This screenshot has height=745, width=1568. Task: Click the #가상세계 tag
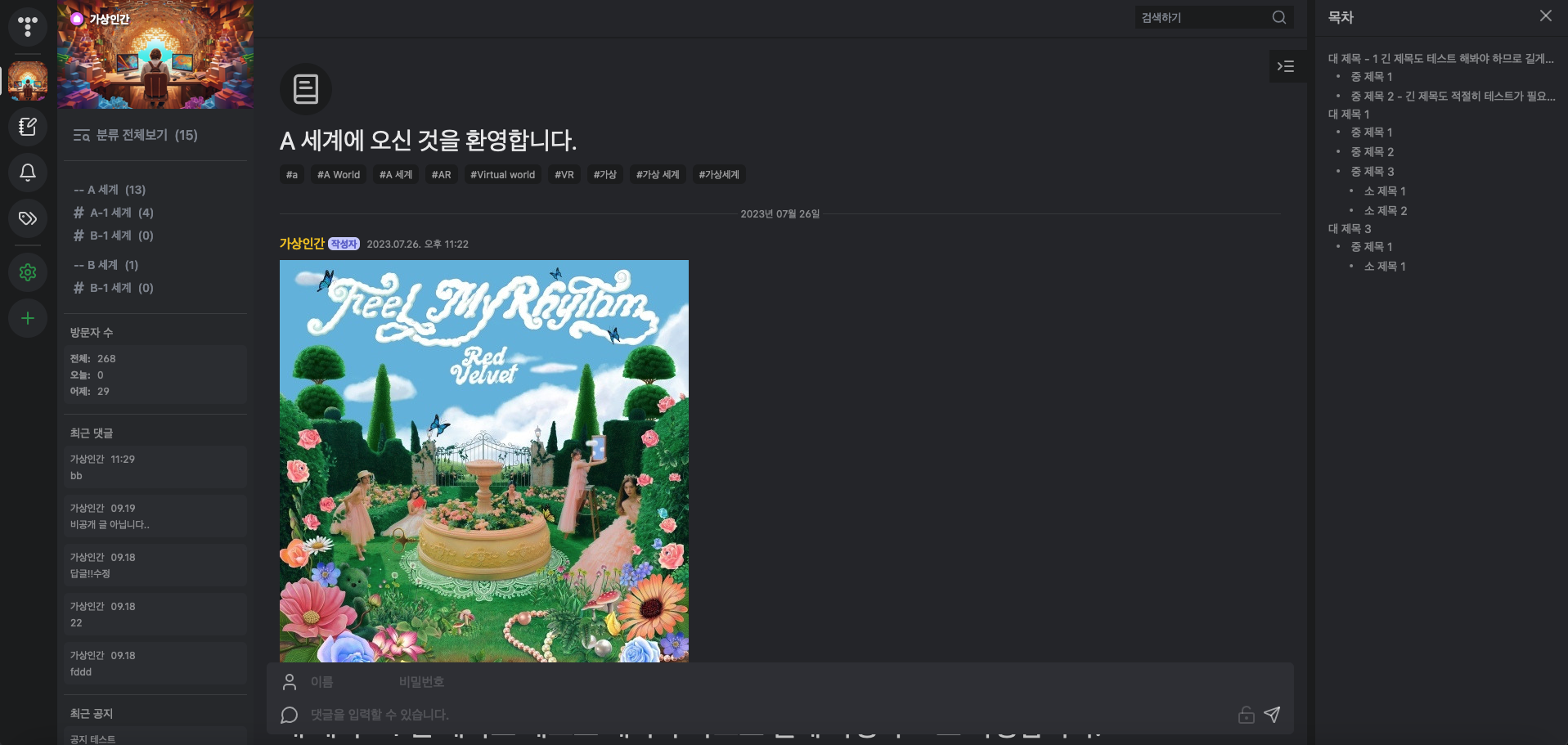point(719,174)
